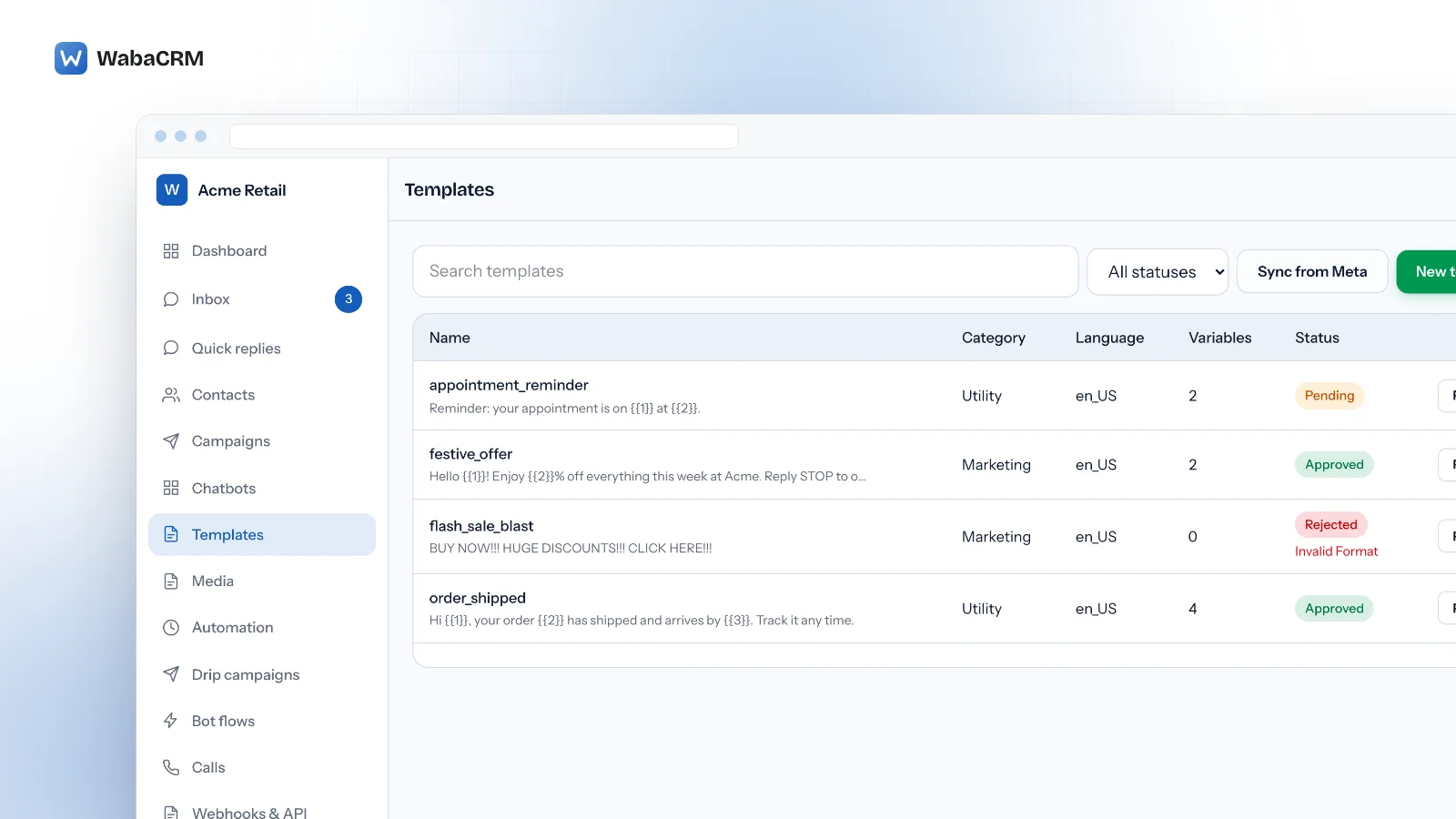Click the Status column header
The image size is (1456, 819).
tap(1317, 338)
